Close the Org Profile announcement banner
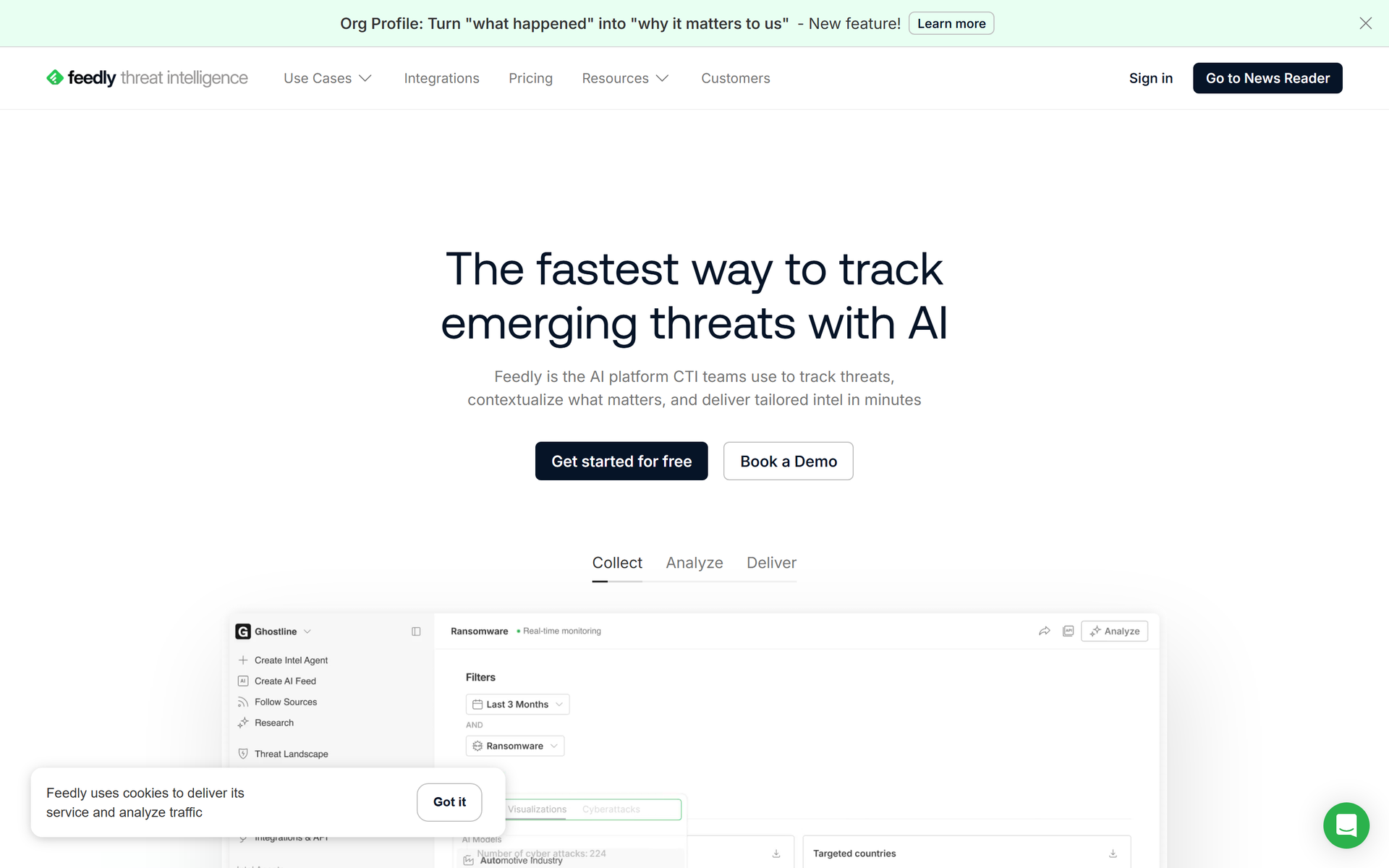Viewport: 1389px width, 868px height. [1365, 23]
